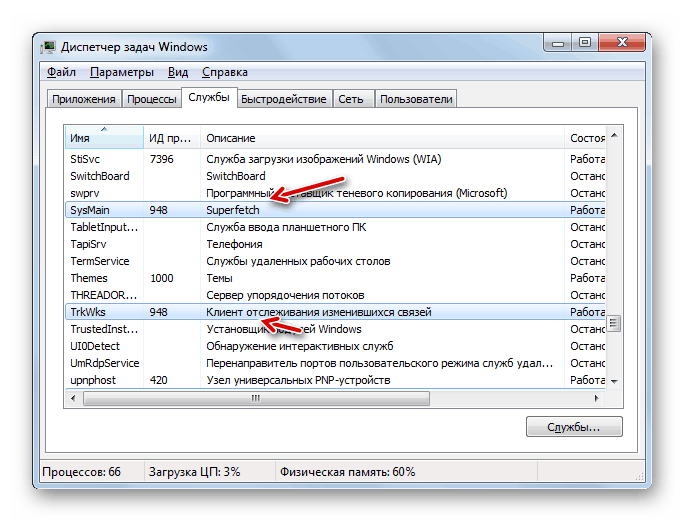This screenshot has height=522, width=685.
Task: Click the Физическая память: 60% status entry
Action: (347, 472)
